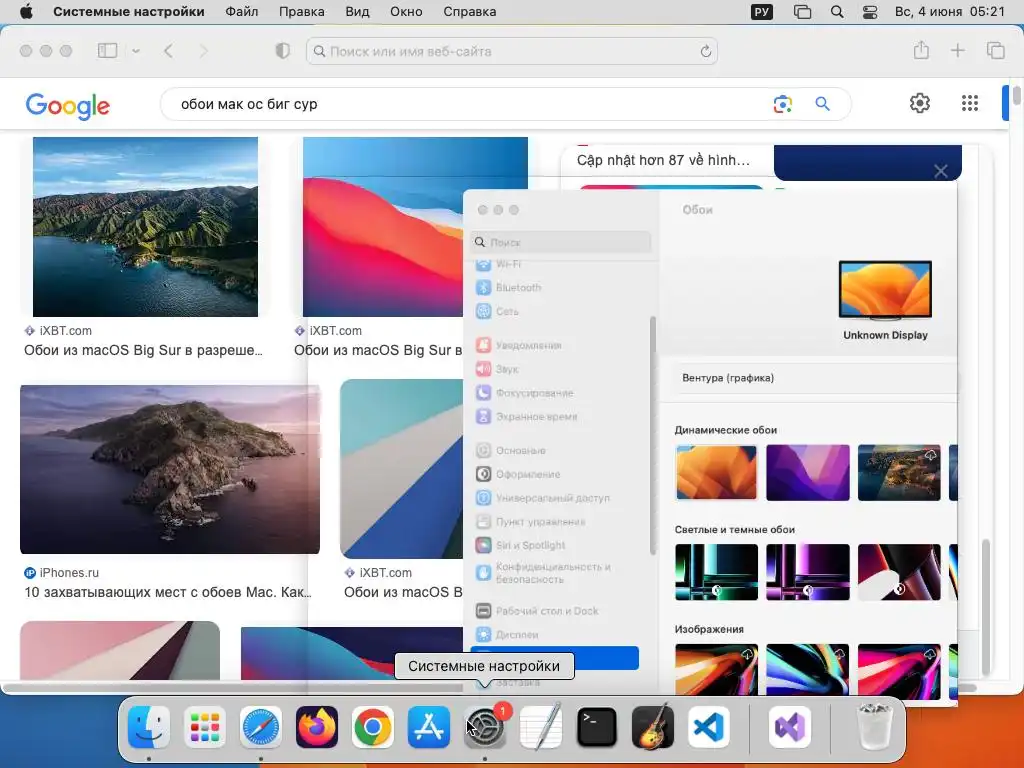Open Visual Studio Code in Dock

[x=709, y=727]
